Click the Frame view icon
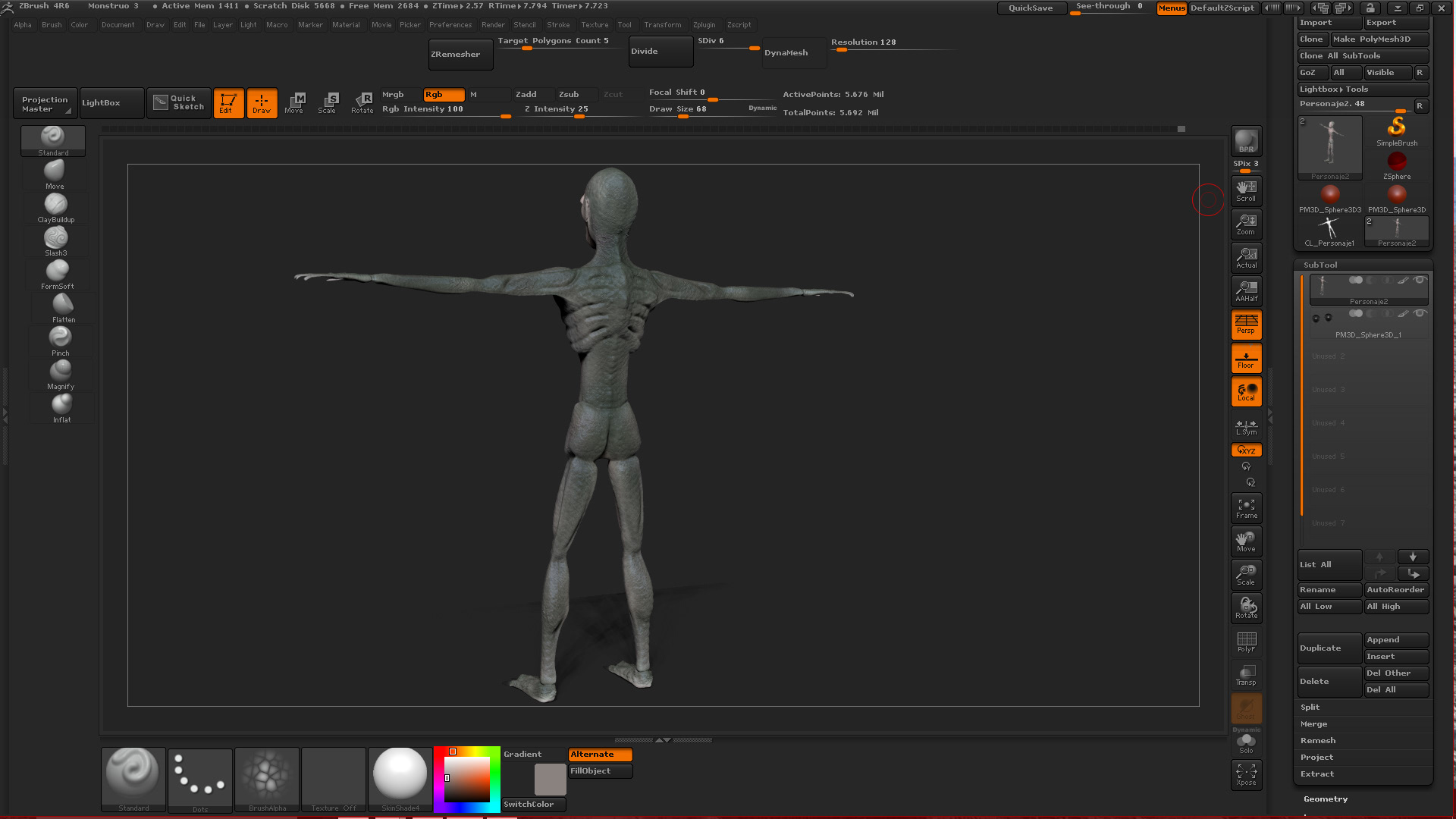1456x819 pixels. pos(1246,508)
